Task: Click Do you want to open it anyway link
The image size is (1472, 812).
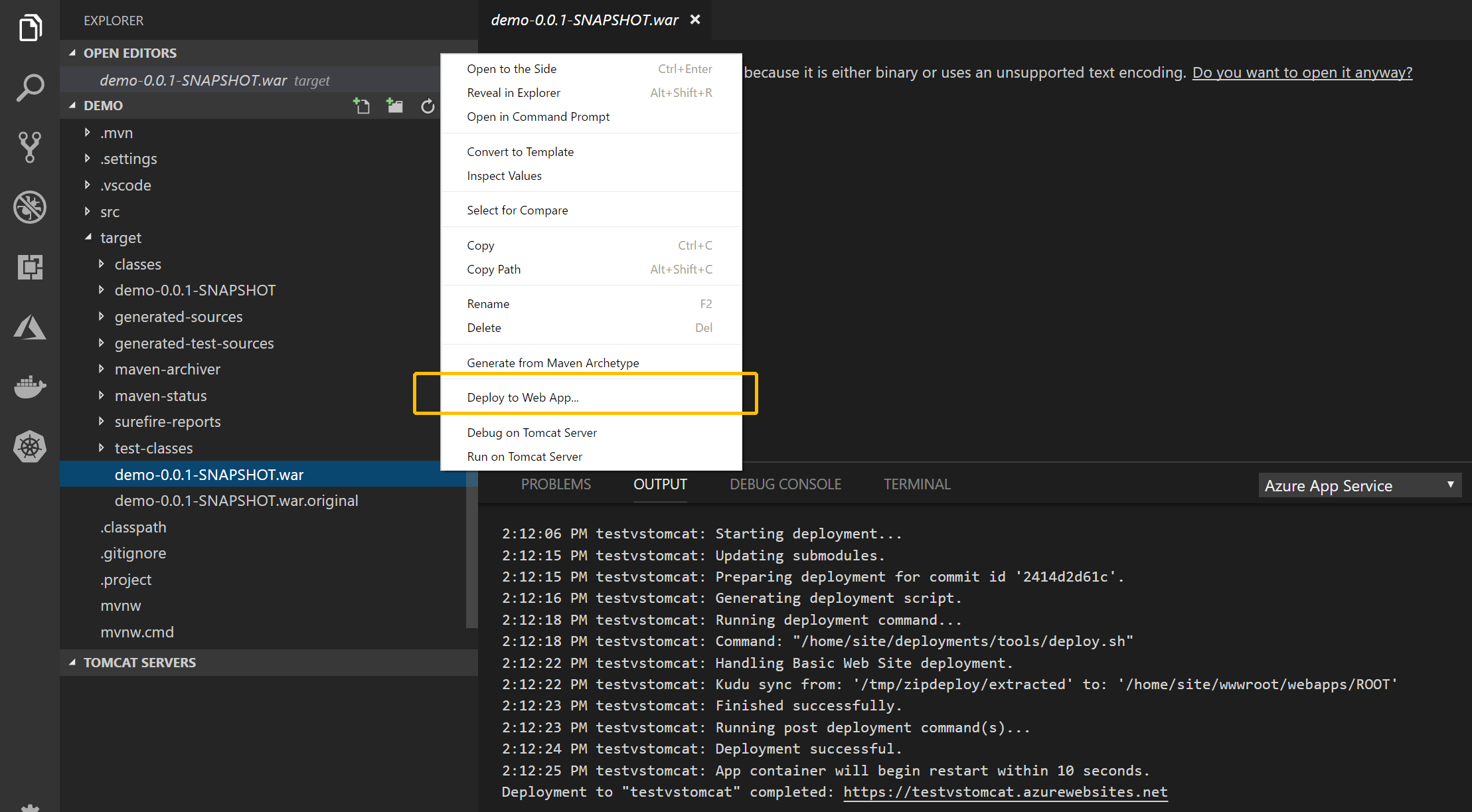Action: (1302, 72)
